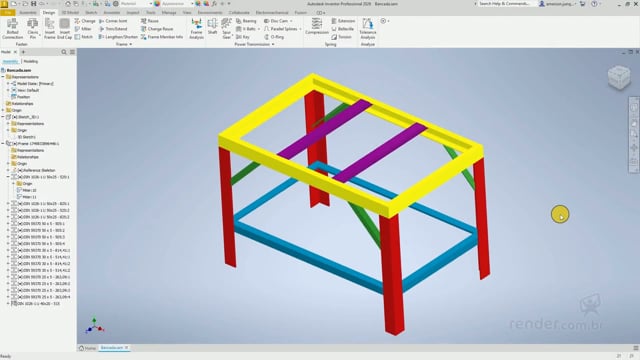The height and width of the screenshot is (360, 640).
Task: Activate the Trim/Extend tool
Action: (113, 29)
